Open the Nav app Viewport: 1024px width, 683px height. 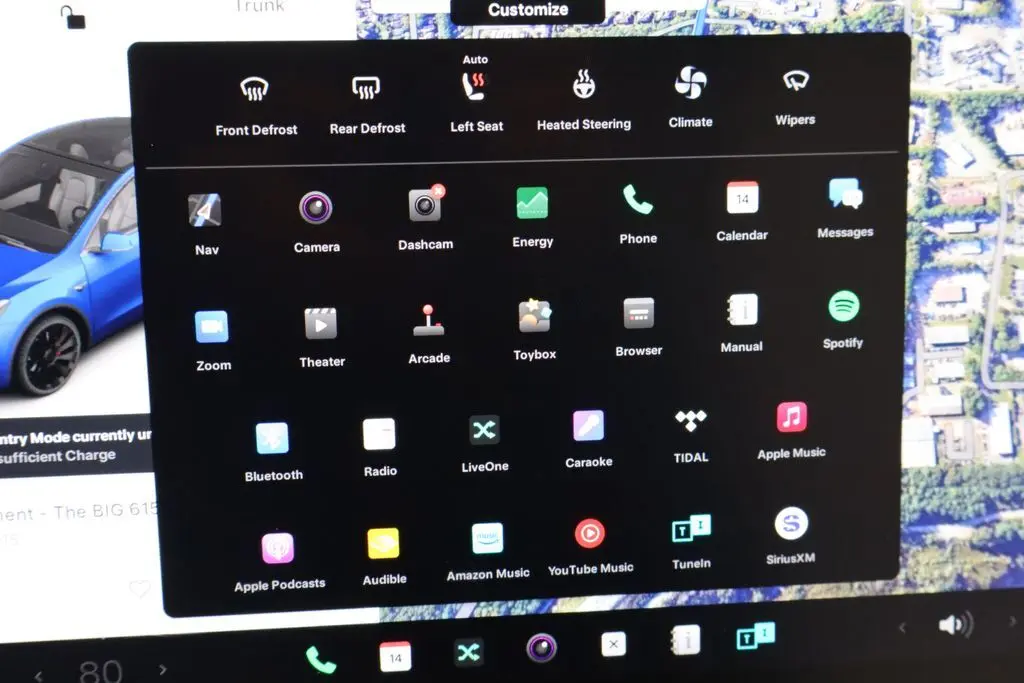pos(206,224)
